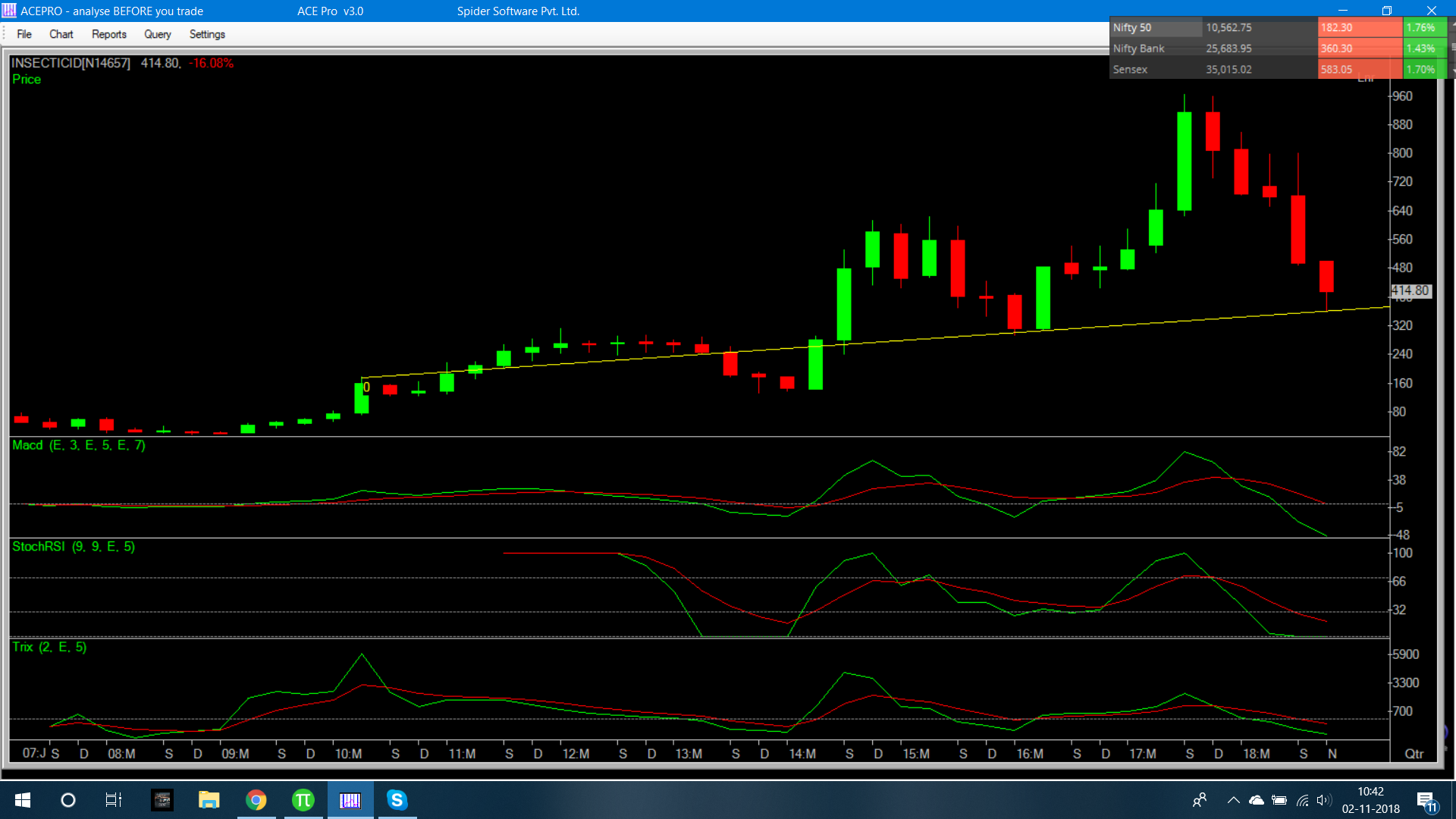Open the Query menu
The image size is (1456, 819).
[x=157, y=34]
